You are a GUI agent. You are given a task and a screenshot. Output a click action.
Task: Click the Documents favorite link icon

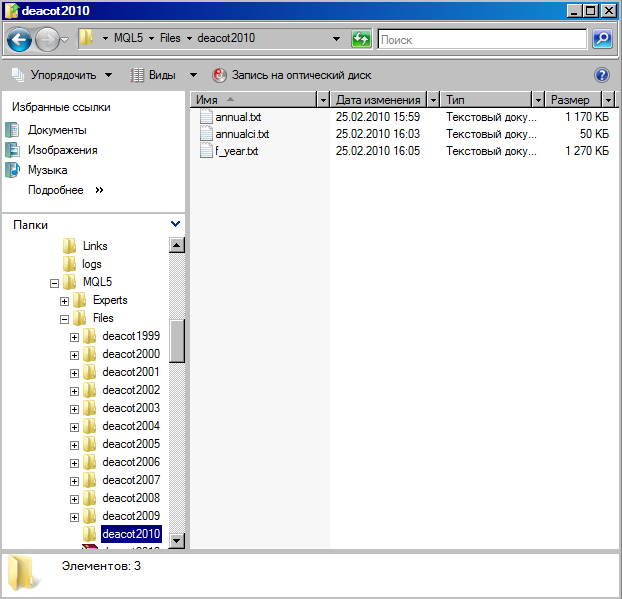click(x=13, y=130)
